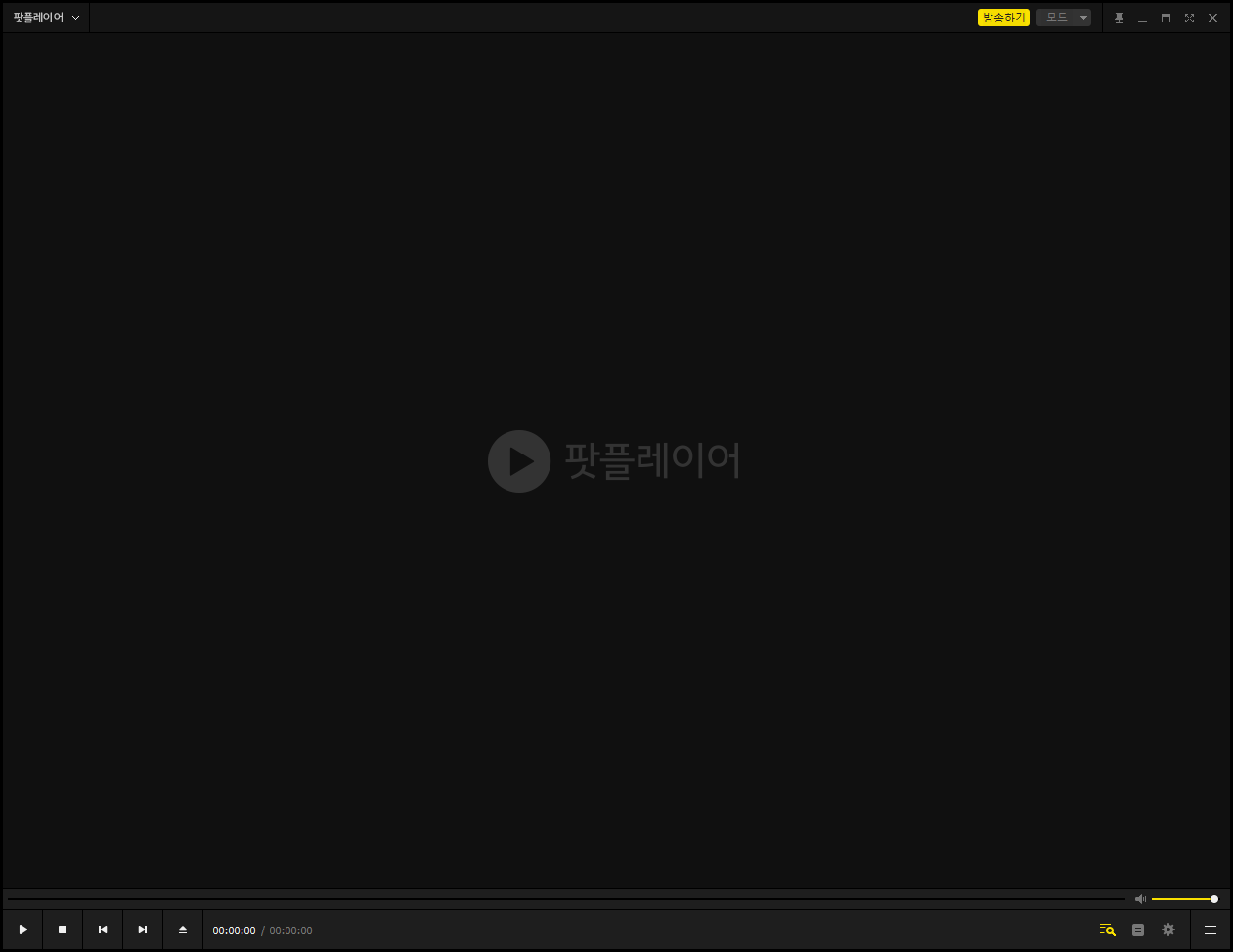Image resolution: width=1233 pixels, height=952 pixels.
Task: Click the eject/open media icon
Action: pyautogui.click(x=182, y=930)
